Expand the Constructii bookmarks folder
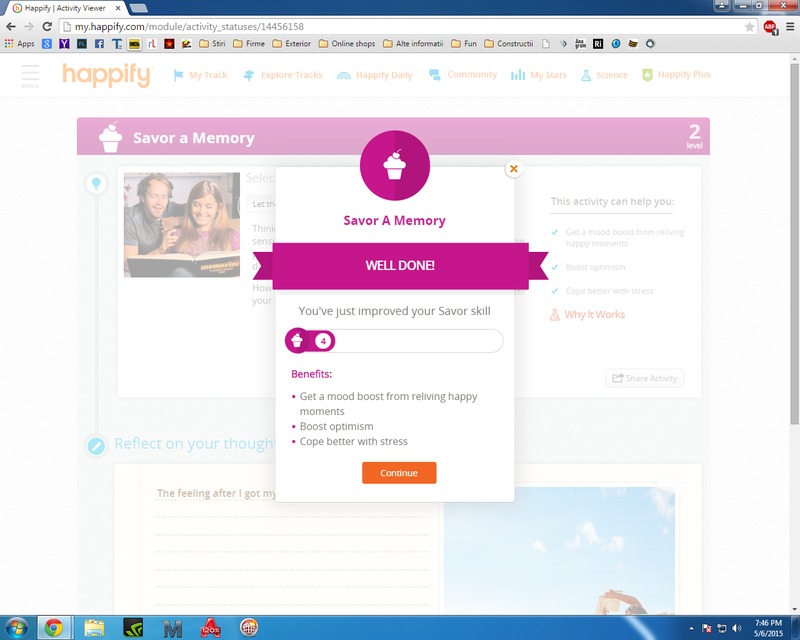The width and height of the screenshot is (800, 640). pos(509,44)
